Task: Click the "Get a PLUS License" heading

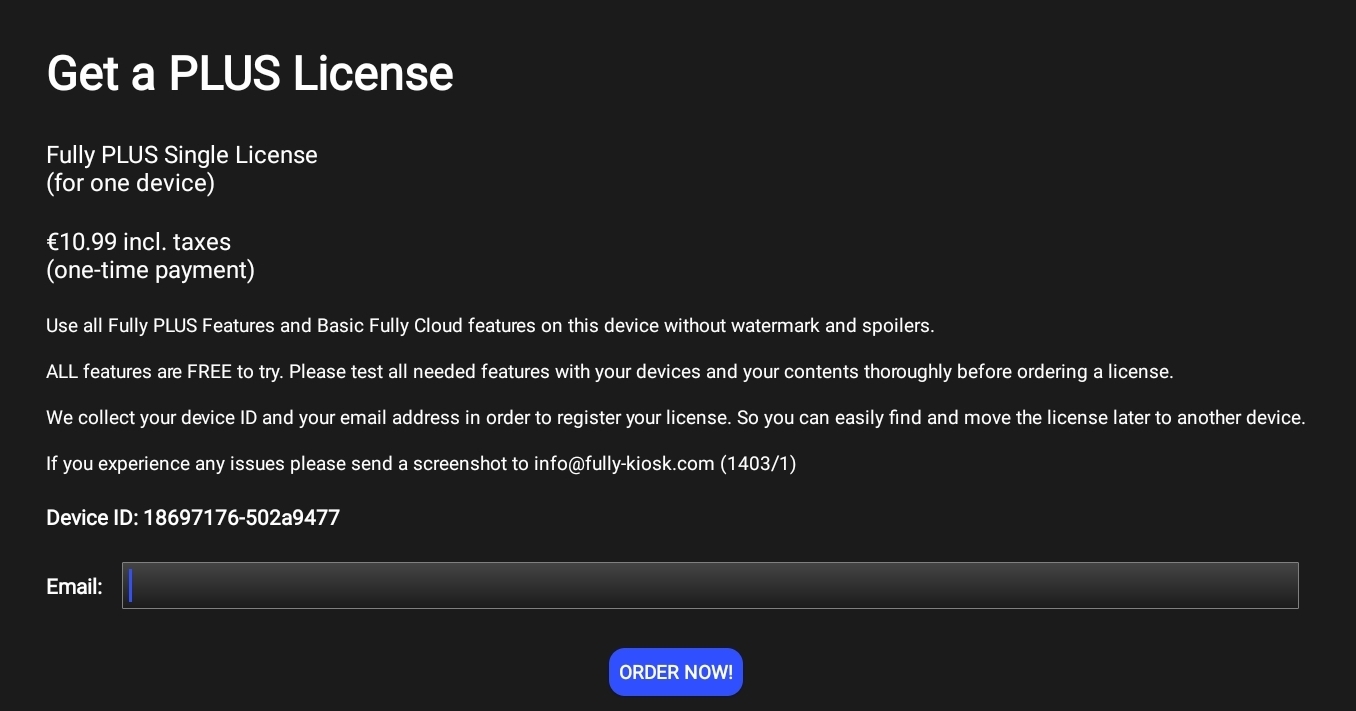Action: [x=250, y=74]
